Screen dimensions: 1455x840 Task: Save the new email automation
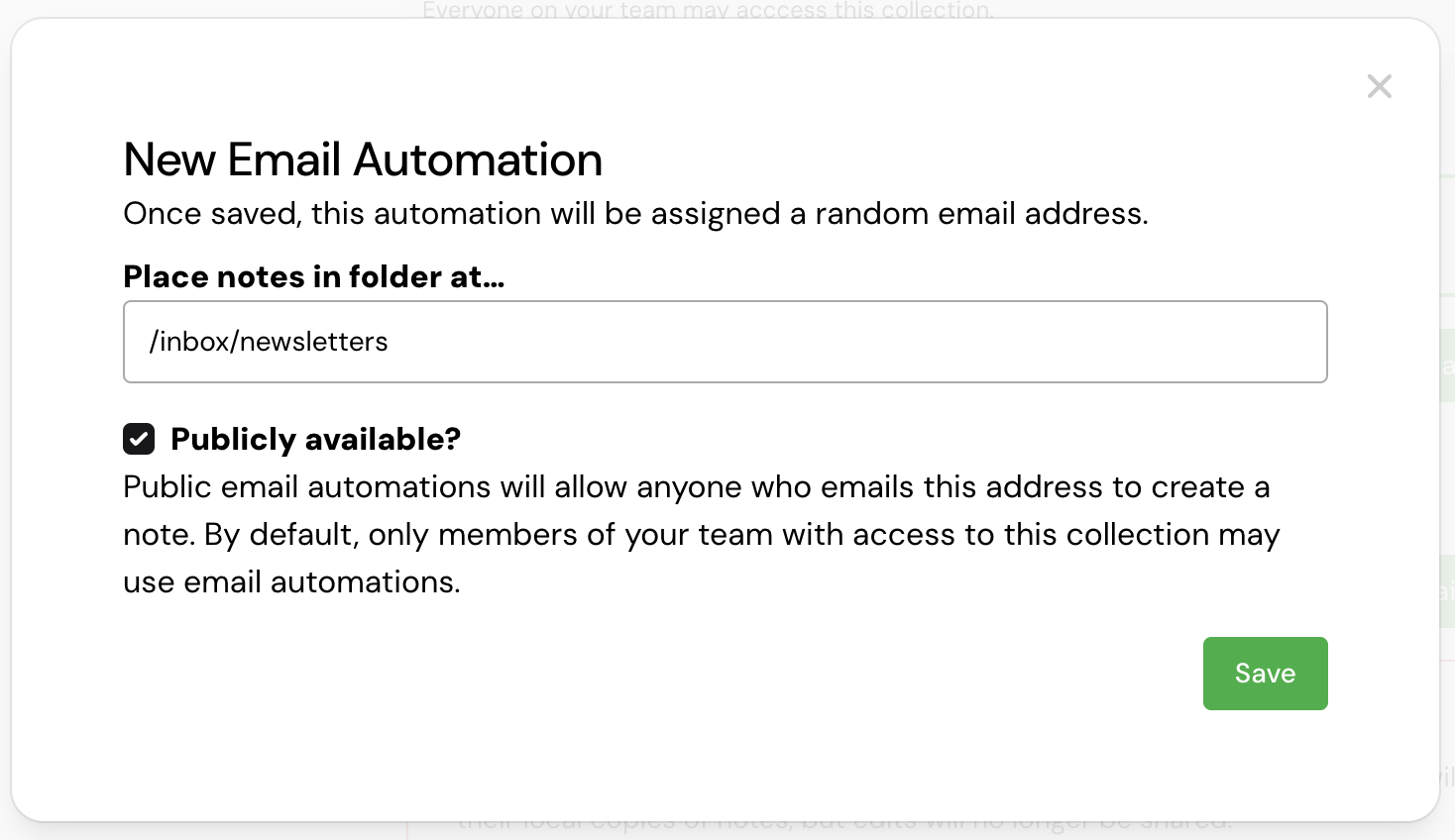(x=1265, y=674)
